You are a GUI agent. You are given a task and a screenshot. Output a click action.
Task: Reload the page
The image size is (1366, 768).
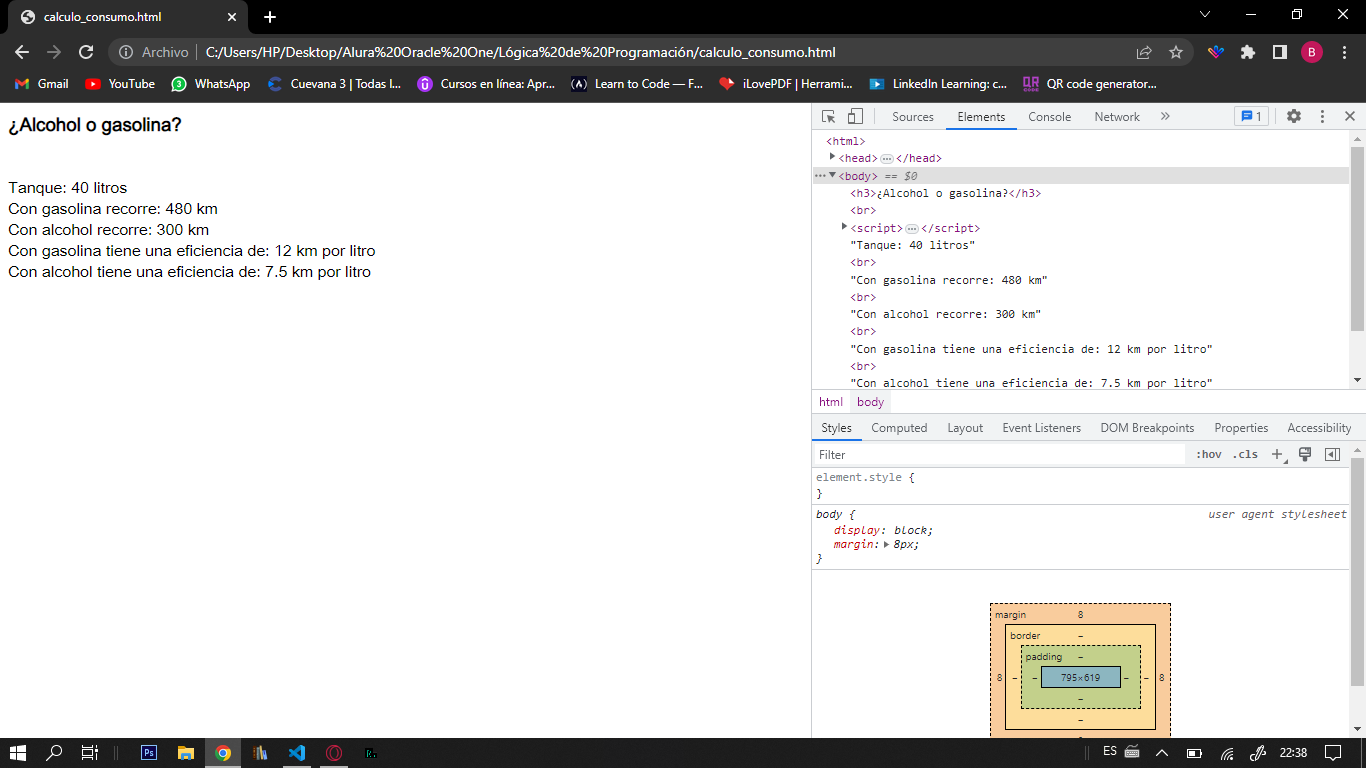(x=86, y=52)
